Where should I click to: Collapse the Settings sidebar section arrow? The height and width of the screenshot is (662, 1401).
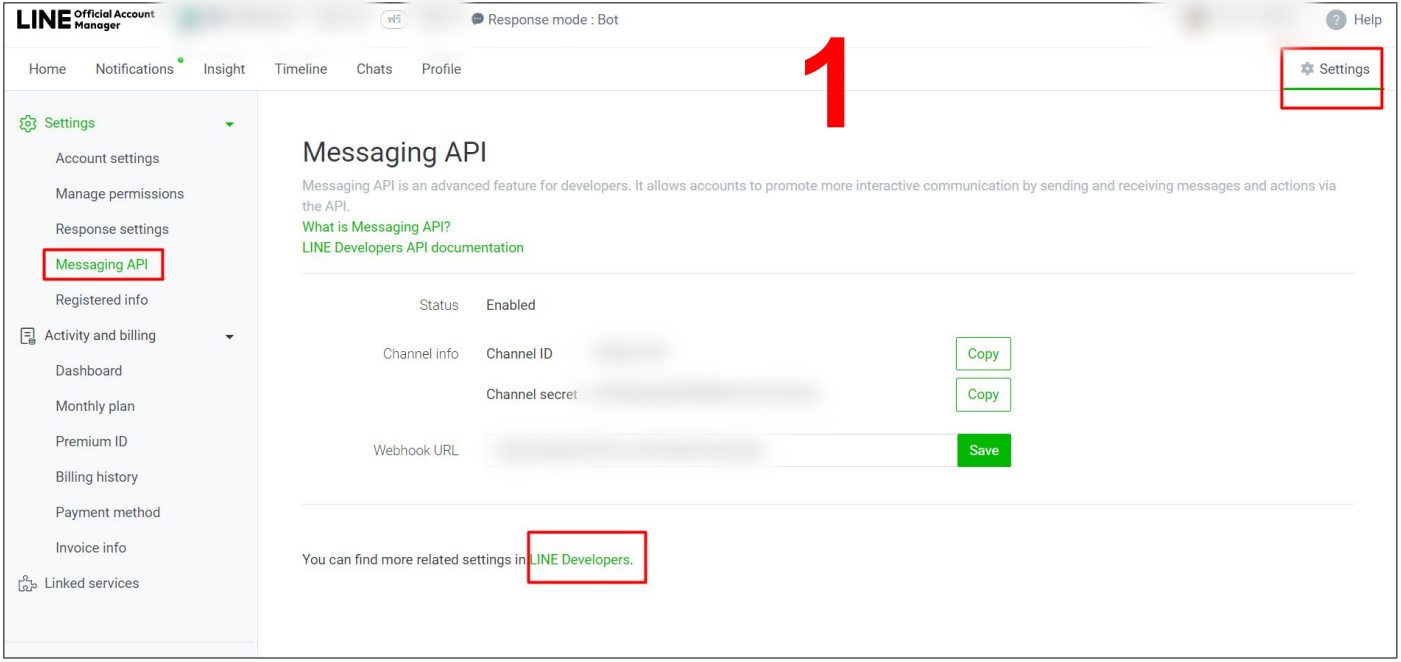pyautogui.click(x=230, y=124)
